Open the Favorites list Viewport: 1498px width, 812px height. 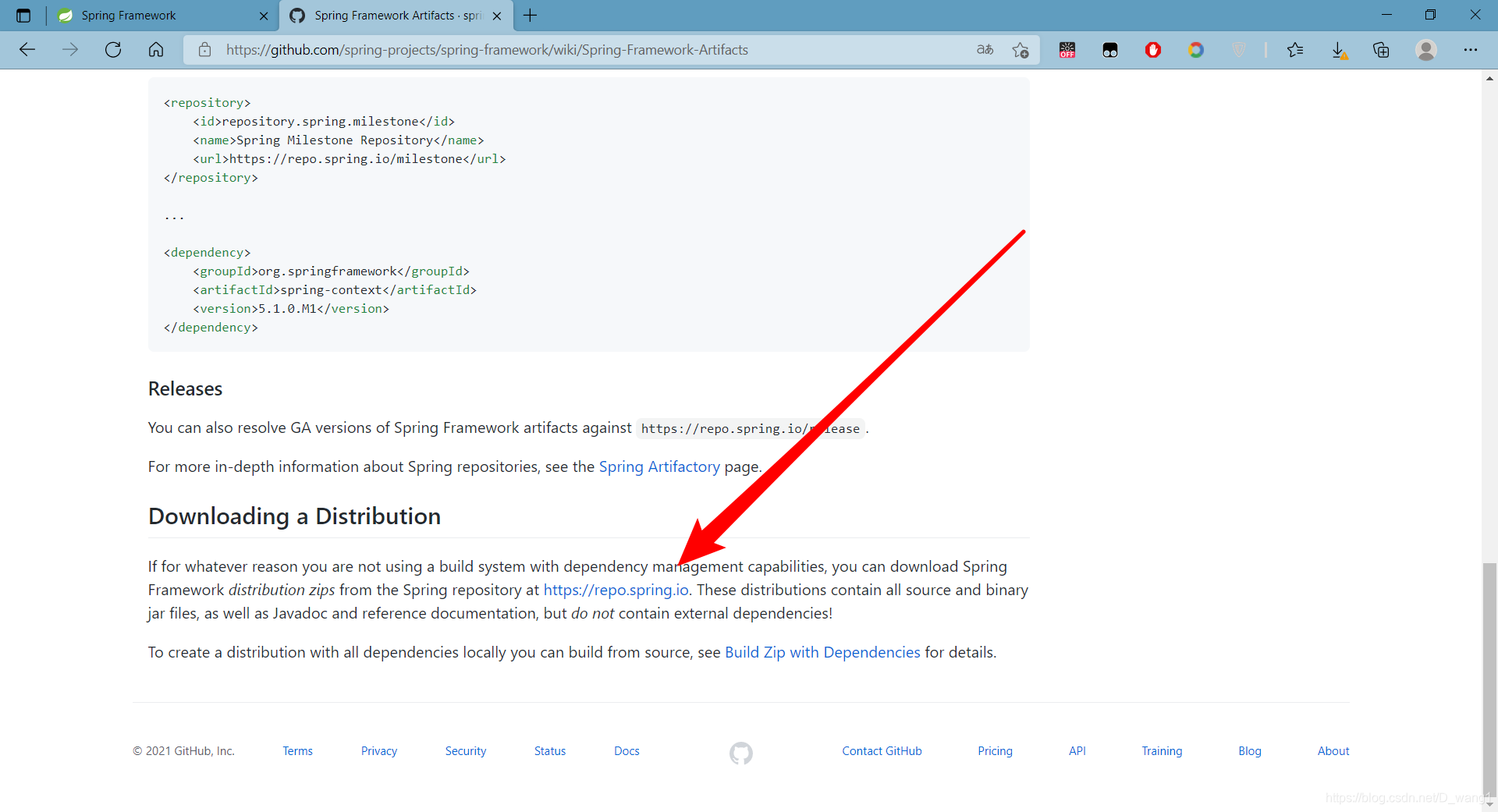coord(1295,50)
